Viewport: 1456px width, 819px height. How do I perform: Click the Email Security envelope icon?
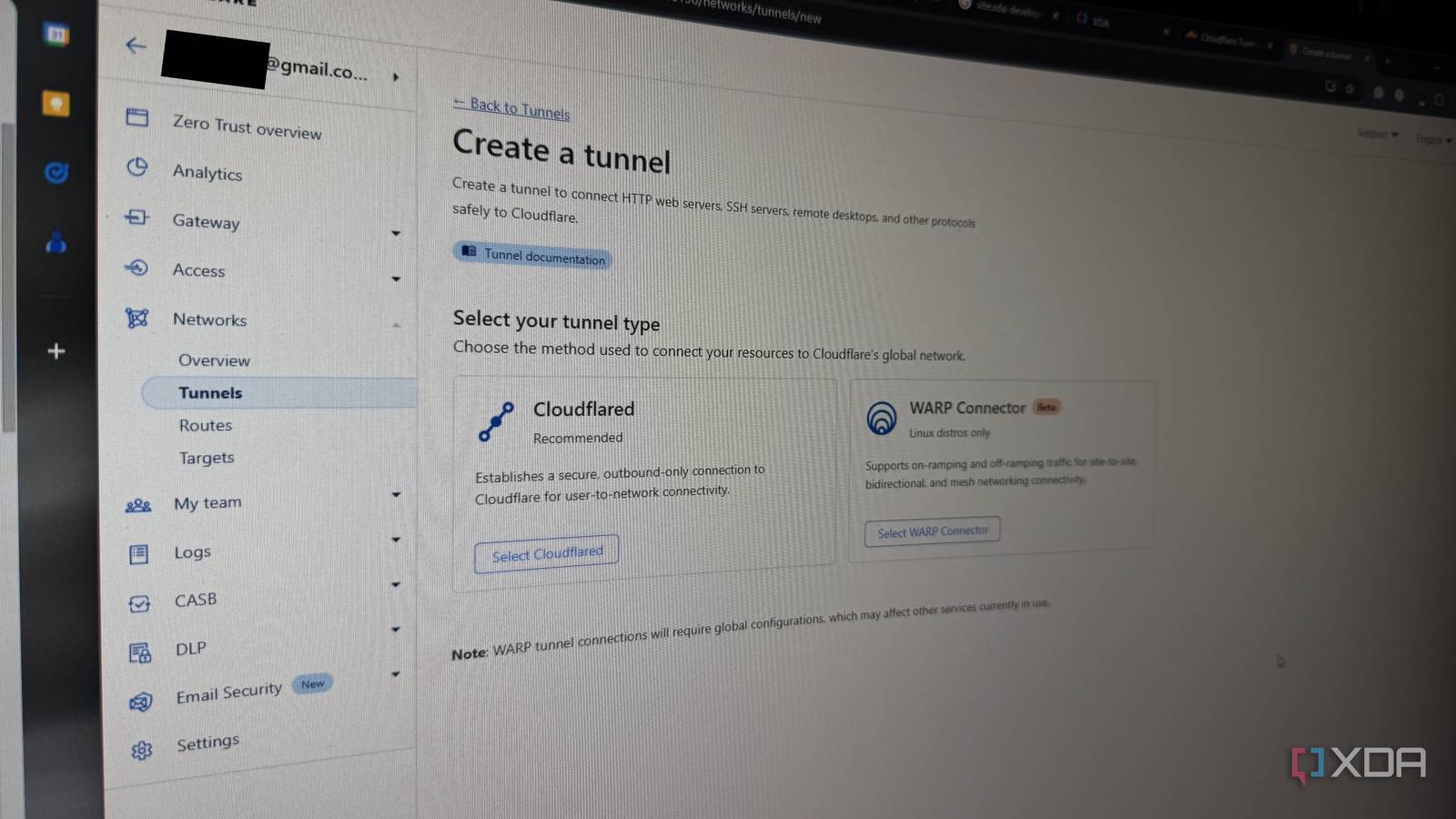click(x=140, y=702)
